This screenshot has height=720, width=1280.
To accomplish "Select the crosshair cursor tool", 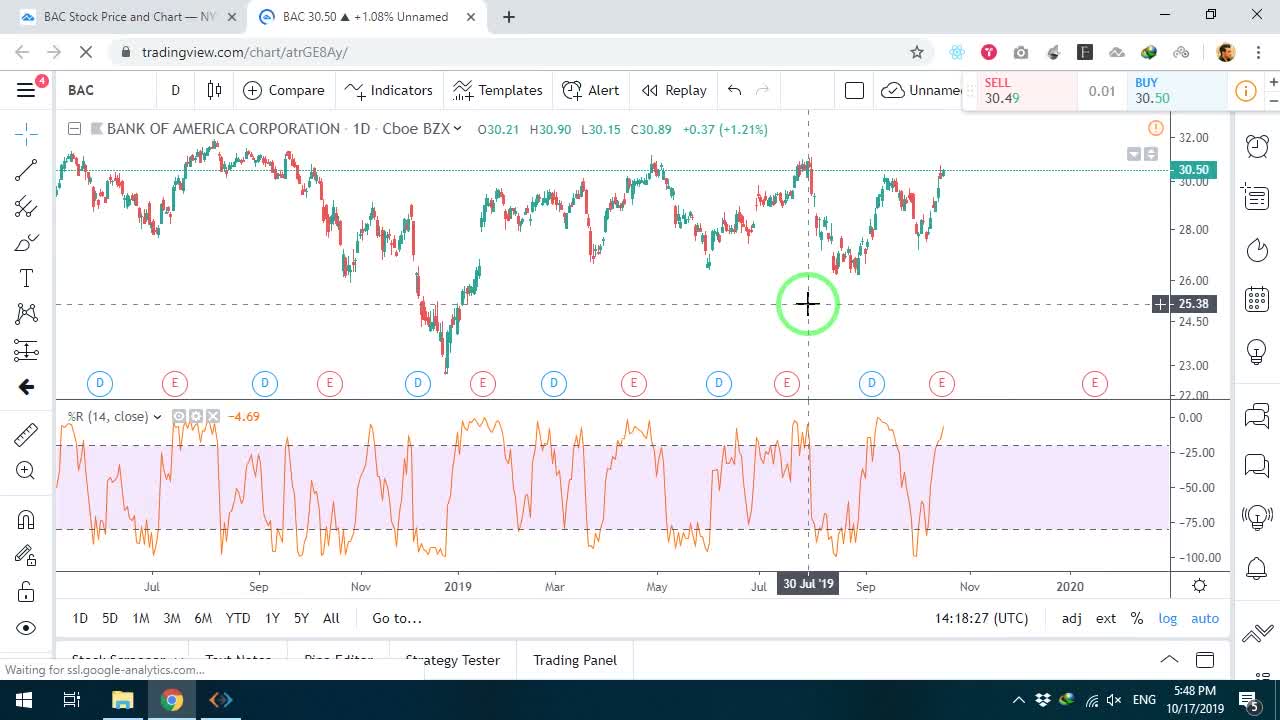I will (26, 132).
